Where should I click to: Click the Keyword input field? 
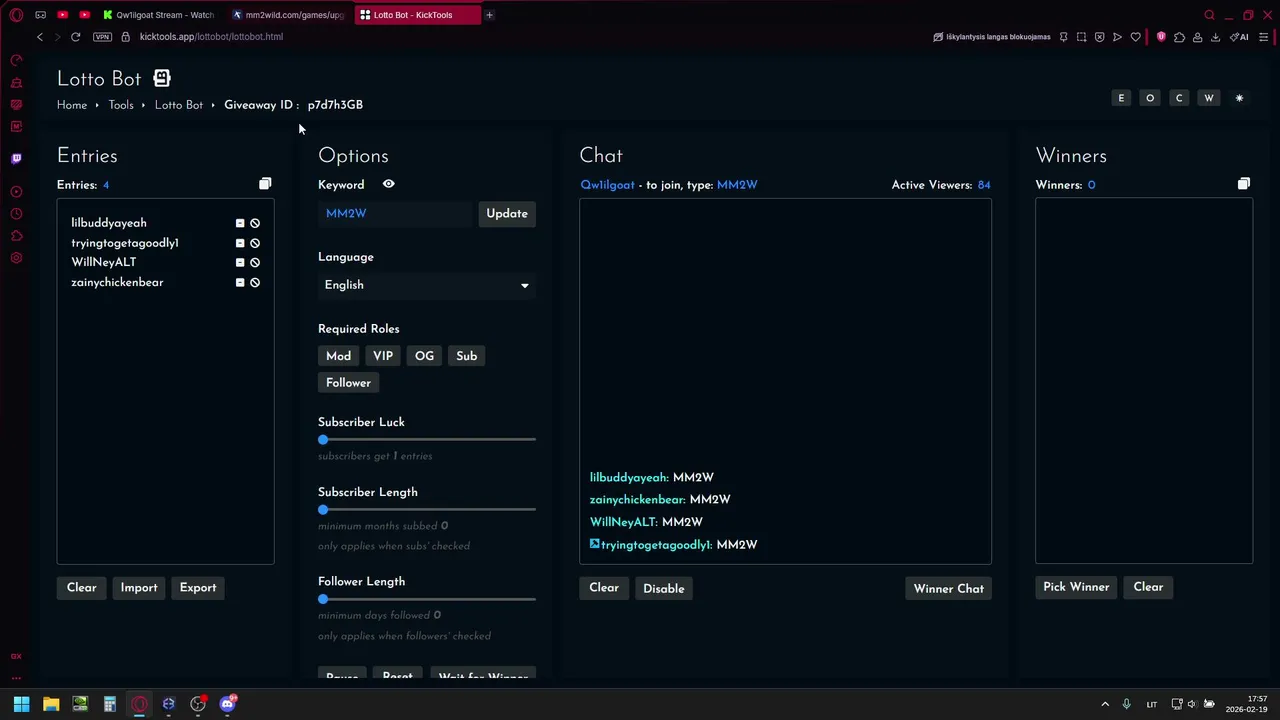[396, 214]
